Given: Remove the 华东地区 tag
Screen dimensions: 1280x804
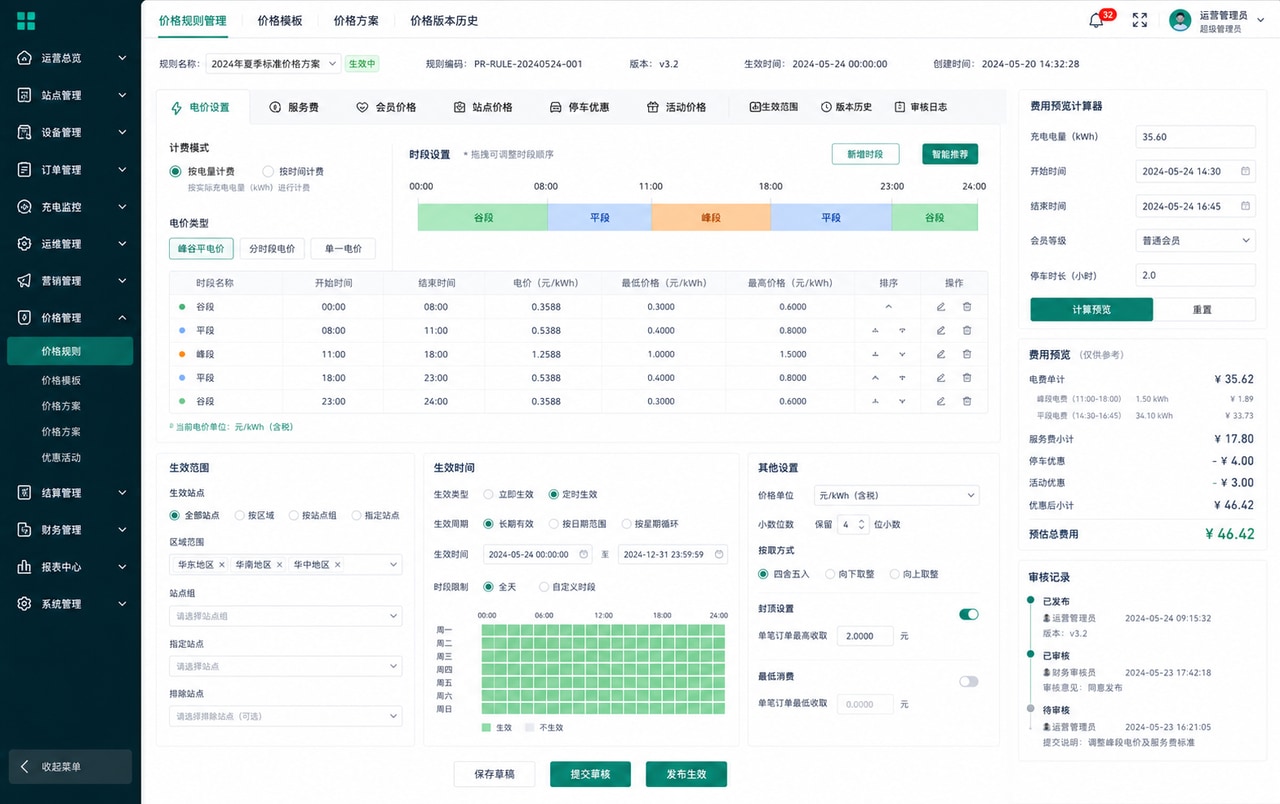Looking at the screenshot, I should pyautogui.click(x=222, y=565).
